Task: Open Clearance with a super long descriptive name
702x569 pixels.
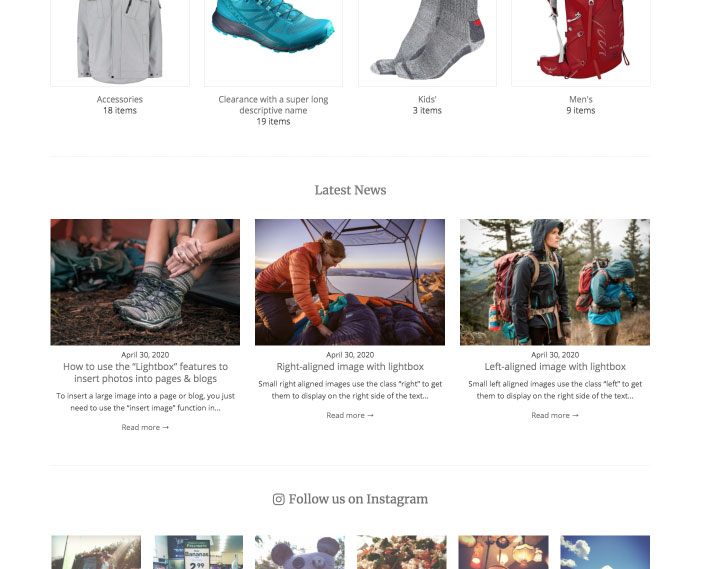Action: pos(273,105)
